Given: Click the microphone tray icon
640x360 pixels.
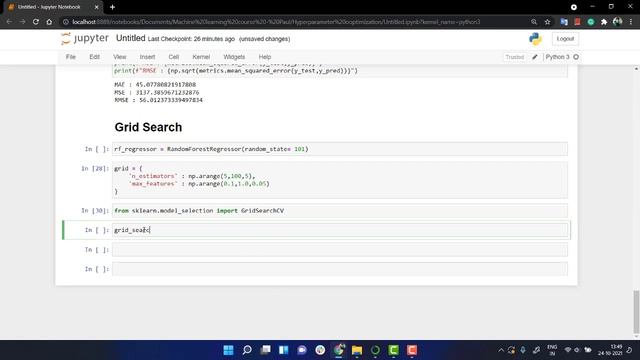Looking at the screenshot, I should pos(523,350).
